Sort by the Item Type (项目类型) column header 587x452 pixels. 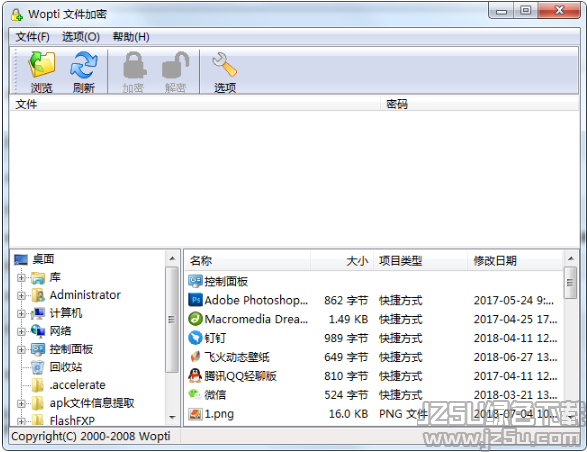coord(420,261)
